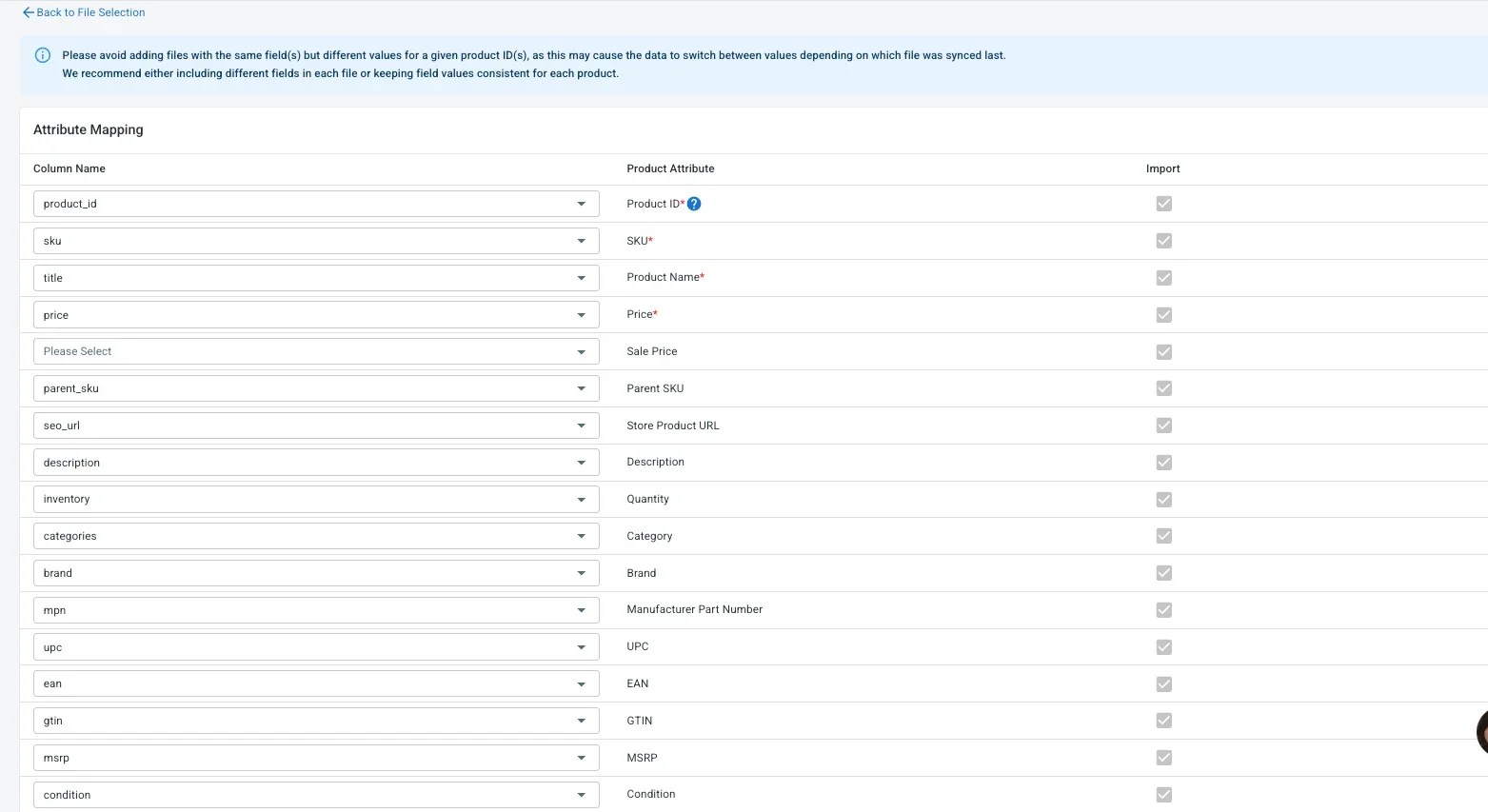Toggle the Import checkbox for Description
Viewport: 1488px width, 812px height.
[x=1163, y=463]
